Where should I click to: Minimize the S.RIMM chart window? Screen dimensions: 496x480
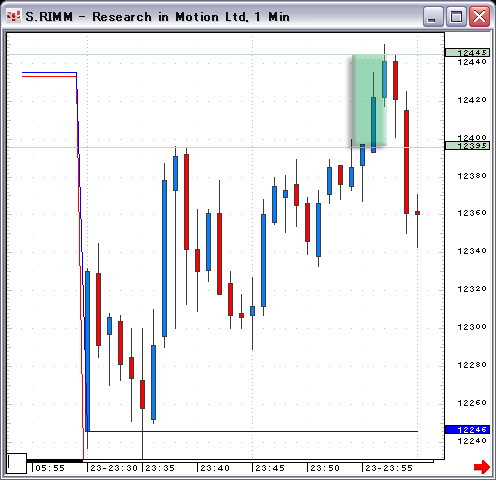point(433,16)
